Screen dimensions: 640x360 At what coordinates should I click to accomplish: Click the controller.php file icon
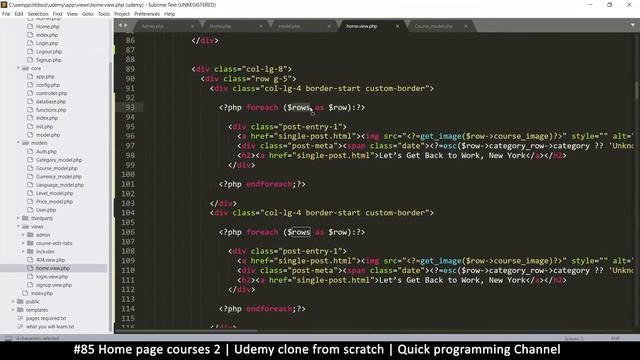[x=30, y=93]
